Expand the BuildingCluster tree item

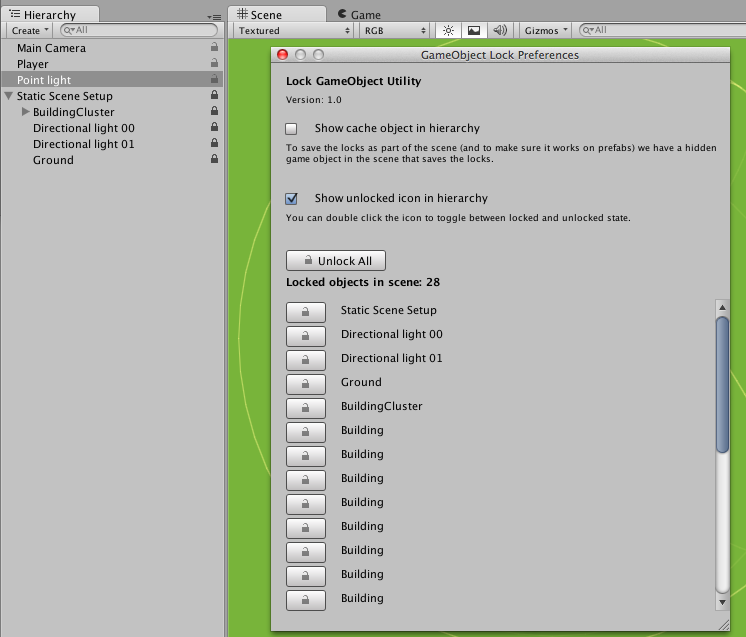26,111
